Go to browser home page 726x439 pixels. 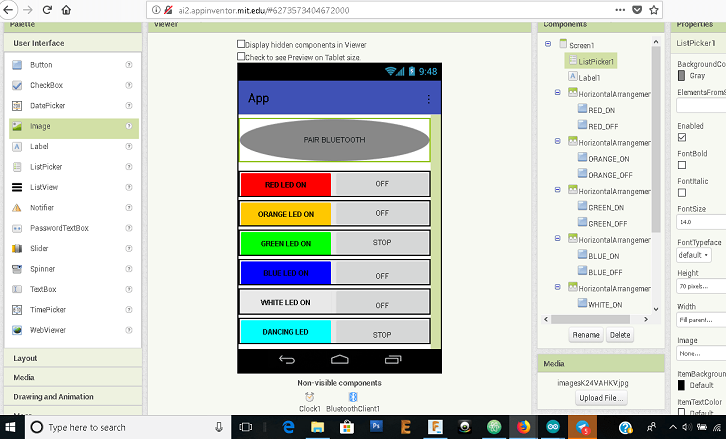coord(66,10)
